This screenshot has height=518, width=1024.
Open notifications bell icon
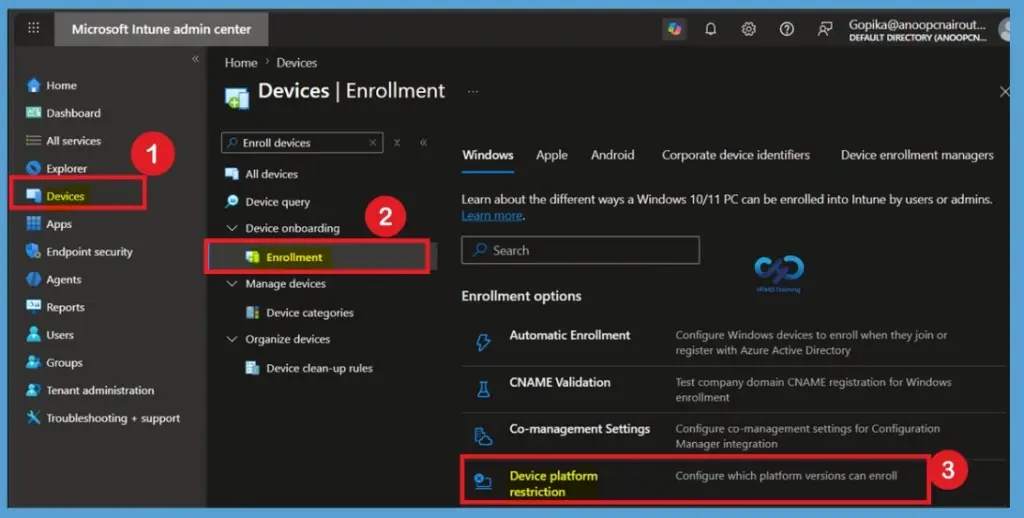[711, 29]
